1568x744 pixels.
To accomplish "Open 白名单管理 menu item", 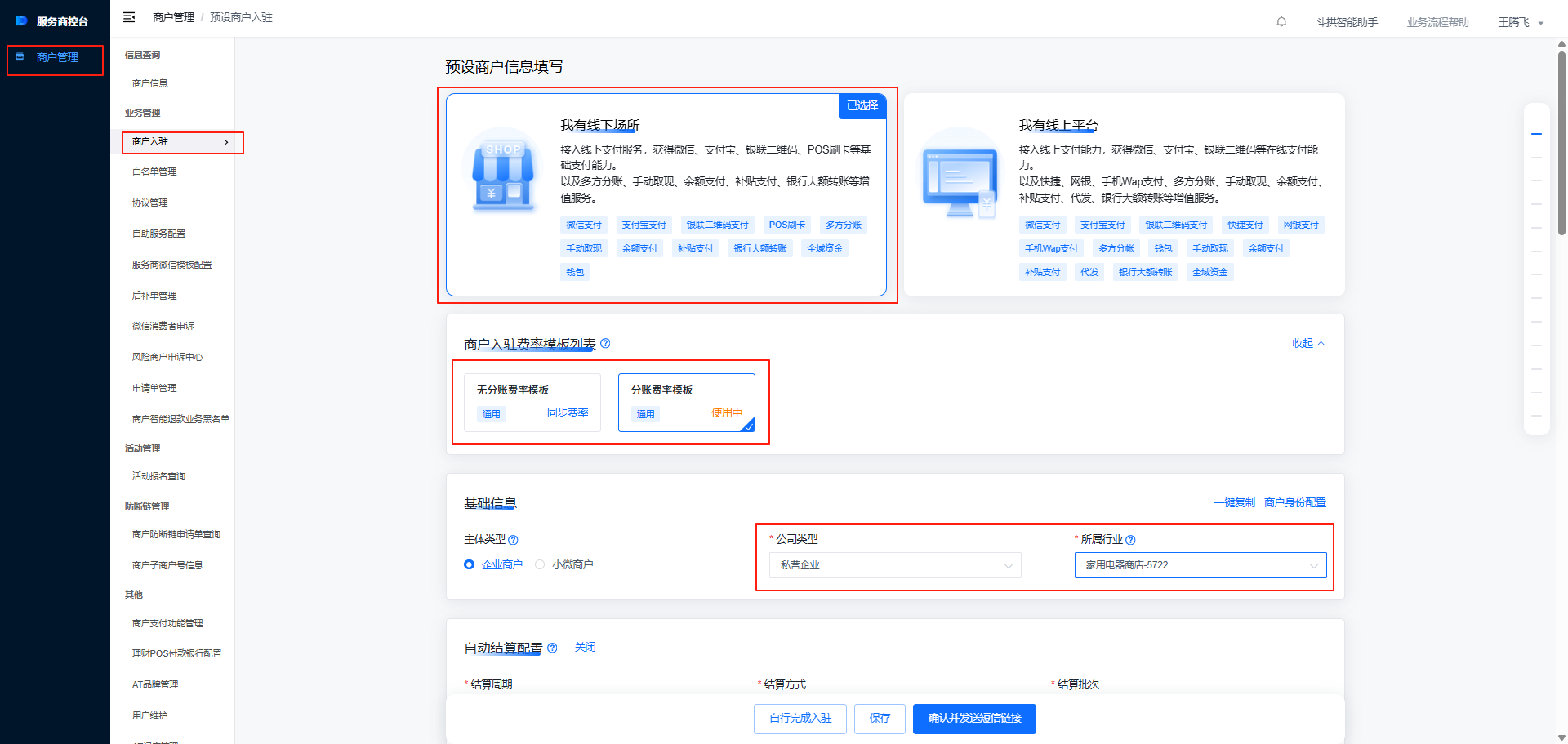I will tap(154, 172).
